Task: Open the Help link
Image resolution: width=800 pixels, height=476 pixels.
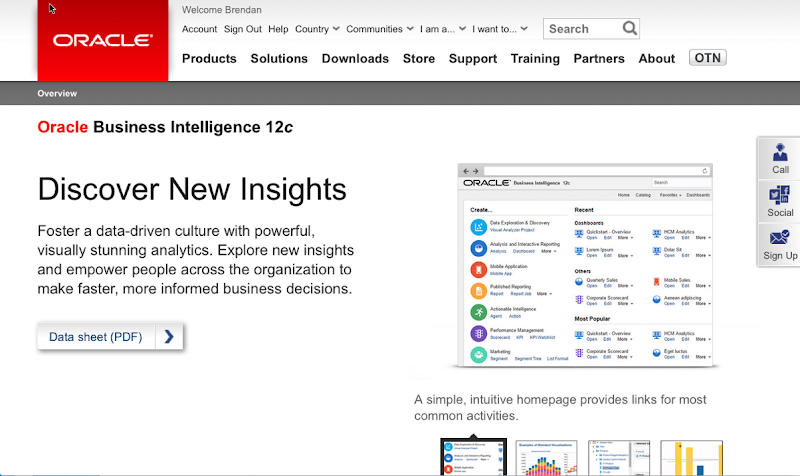Action: (278, 29)
